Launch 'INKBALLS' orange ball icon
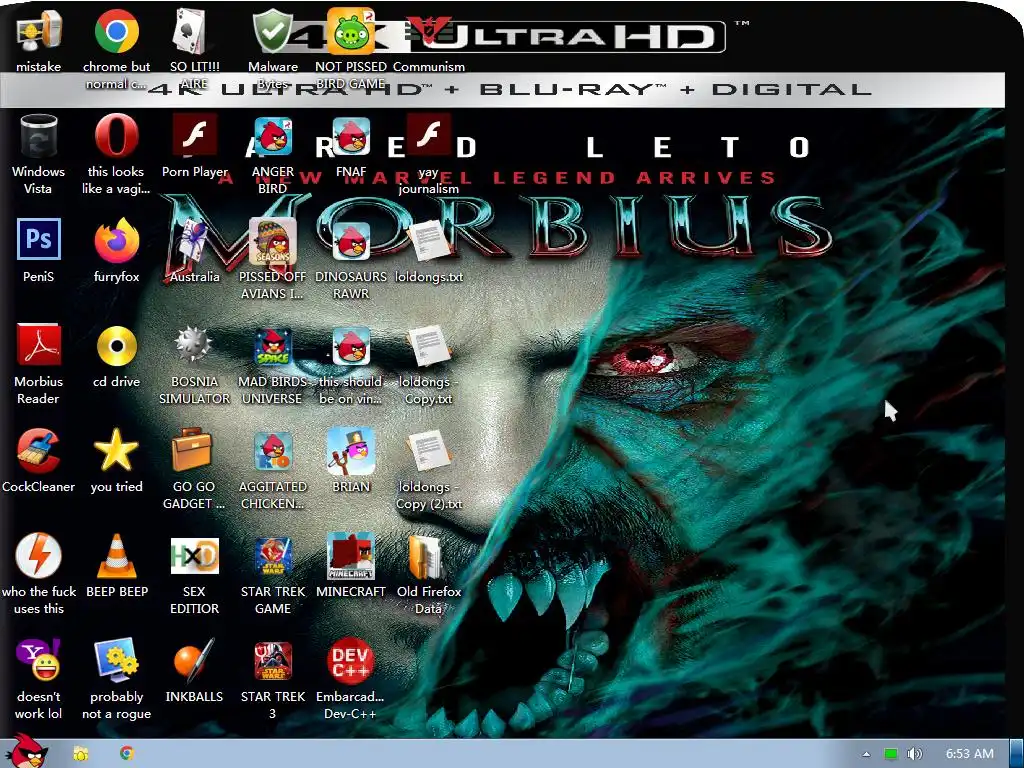 [194, 660]
